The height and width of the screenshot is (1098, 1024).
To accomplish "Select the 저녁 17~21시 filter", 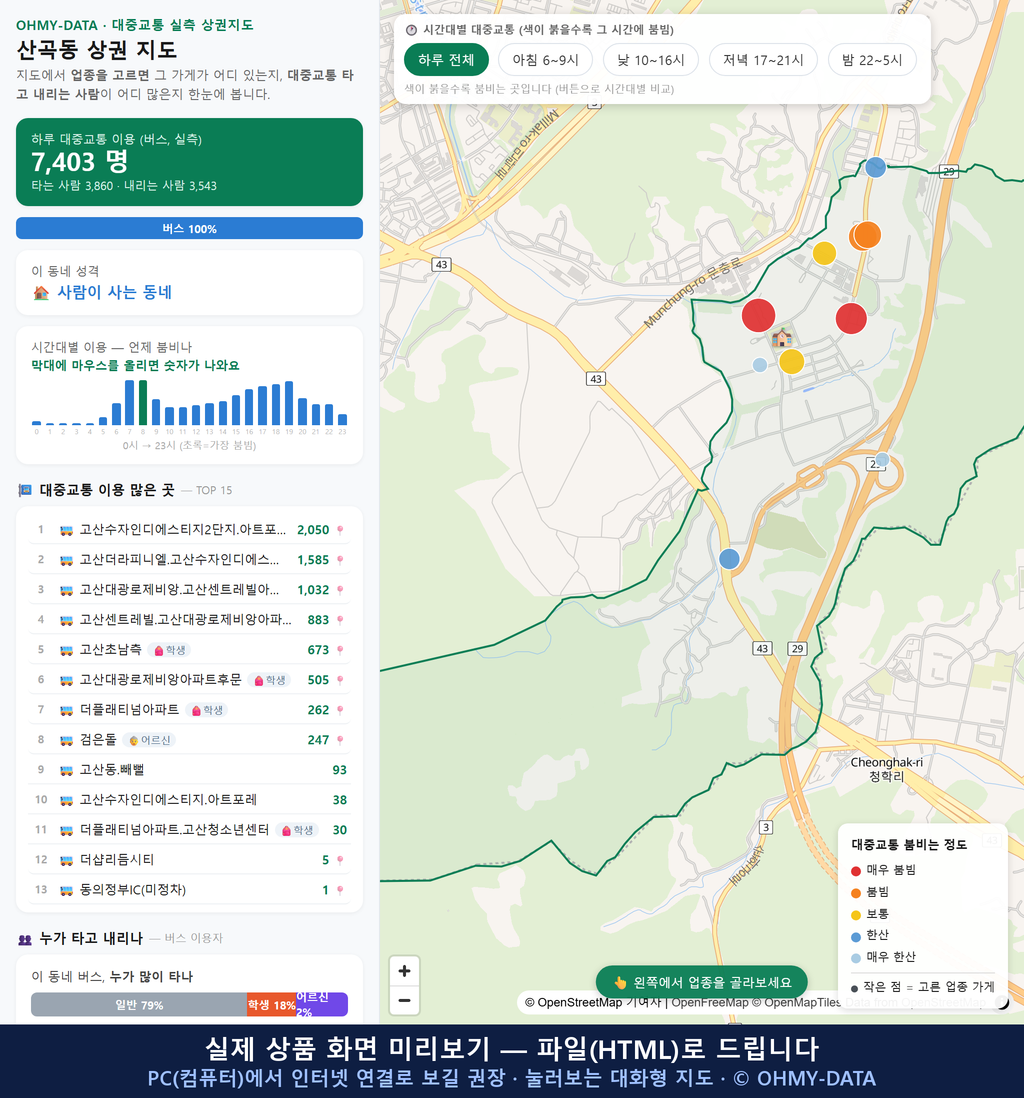I will (x=763, y=60).
